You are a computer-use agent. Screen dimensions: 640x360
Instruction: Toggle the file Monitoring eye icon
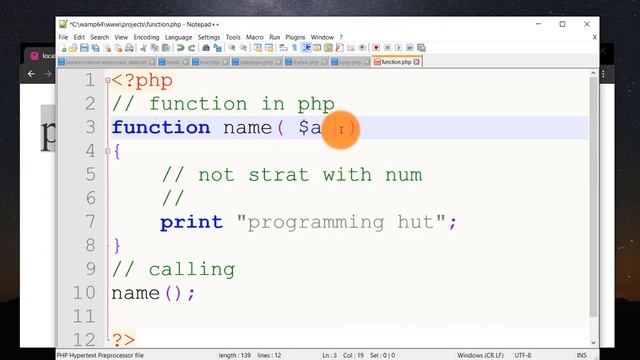pos(362,48)
